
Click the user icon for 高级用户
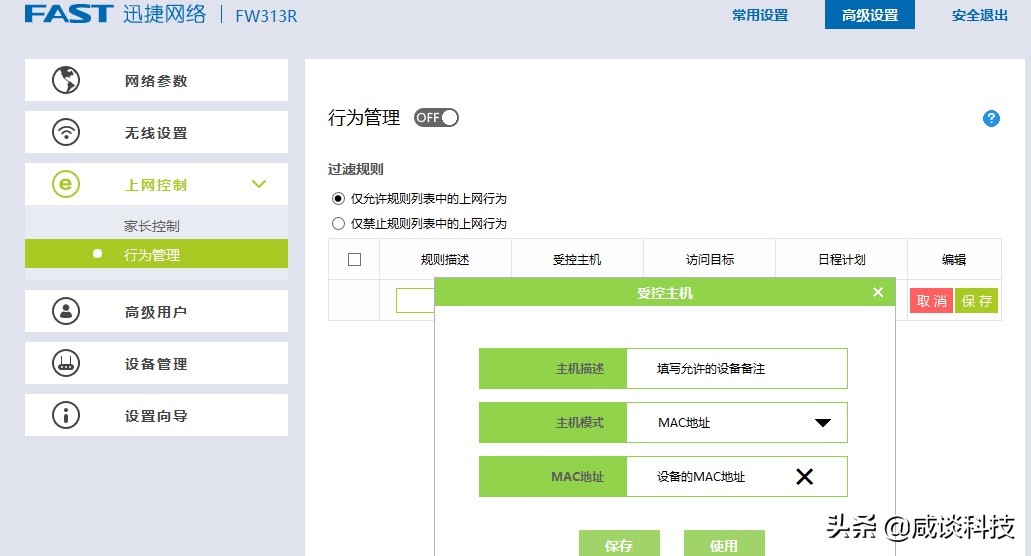(x=66, y=311)
